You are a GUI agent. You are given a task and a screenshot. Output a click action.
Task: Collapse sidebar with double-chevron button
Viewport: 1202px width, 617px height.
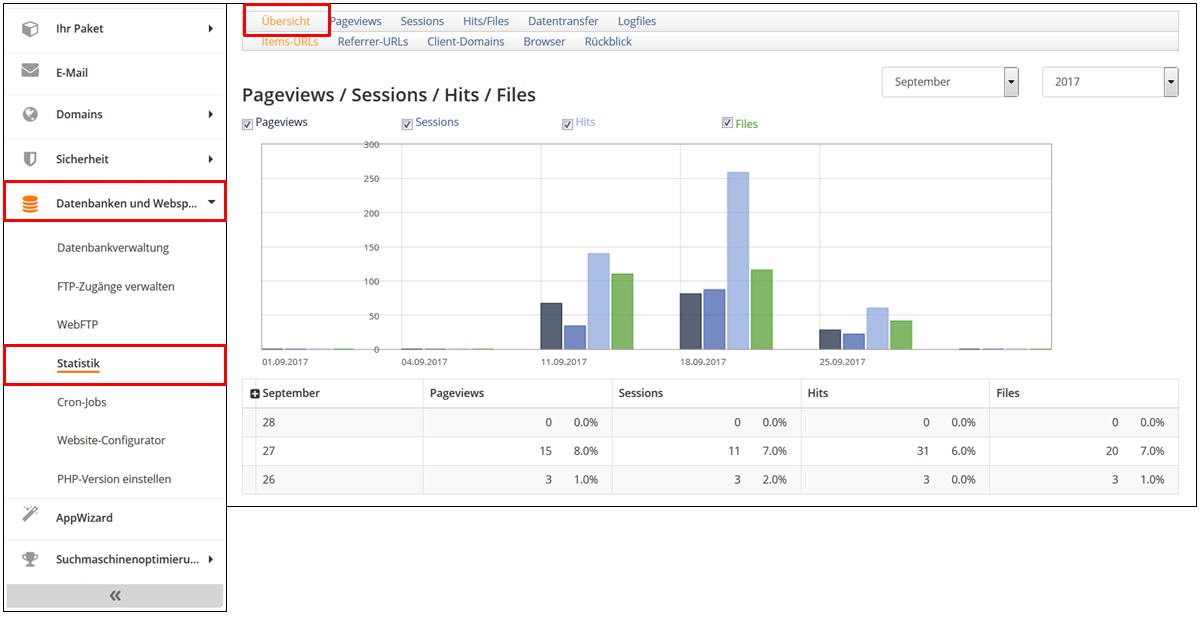(x=114, y=596)
